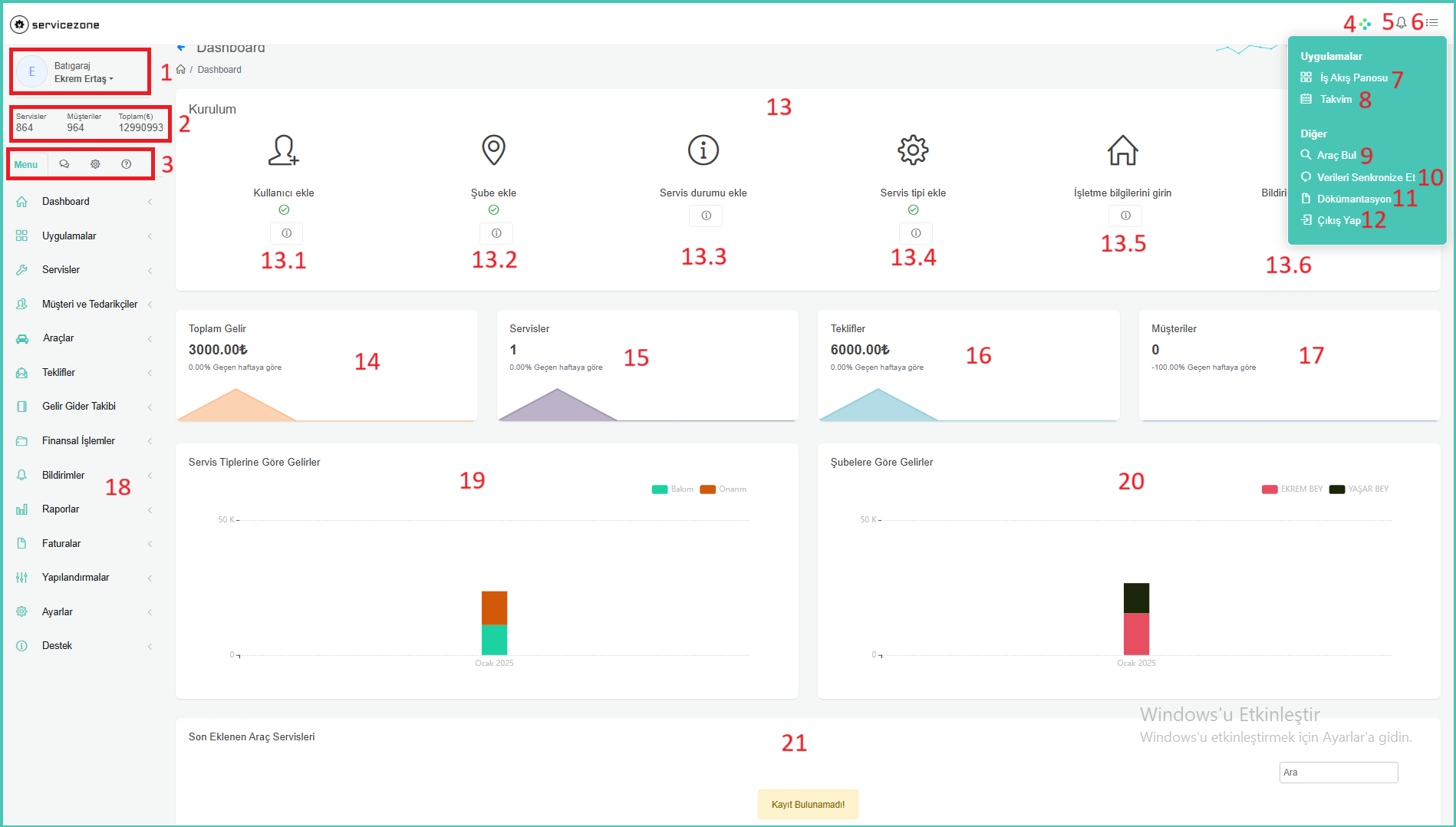
Task: Open İş Akış Panosu from apps menu
Action: 1345,78
